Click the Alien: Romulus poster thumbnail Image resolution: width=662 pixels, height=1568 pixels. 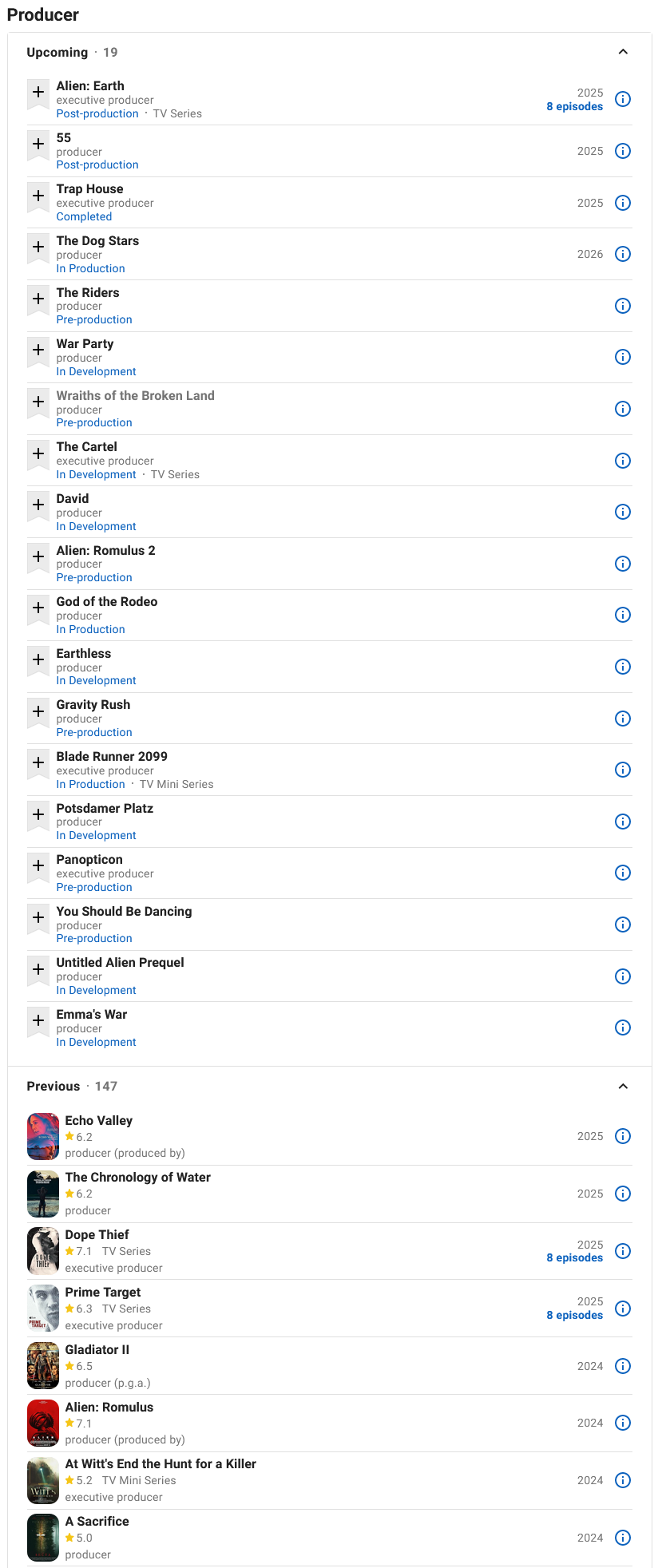pos(43,1423)
